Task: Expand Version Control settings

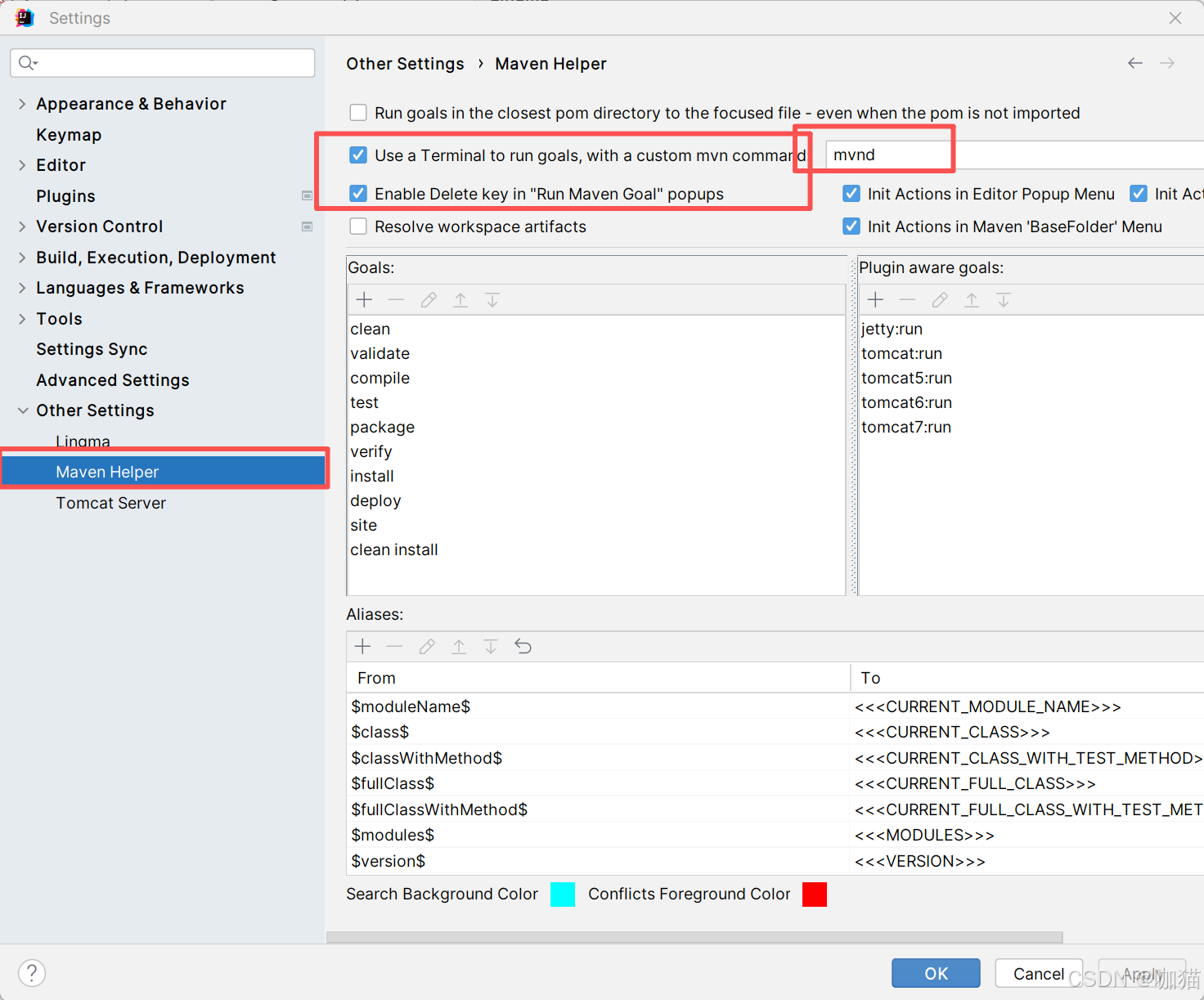Action: (x=22, y=226)
